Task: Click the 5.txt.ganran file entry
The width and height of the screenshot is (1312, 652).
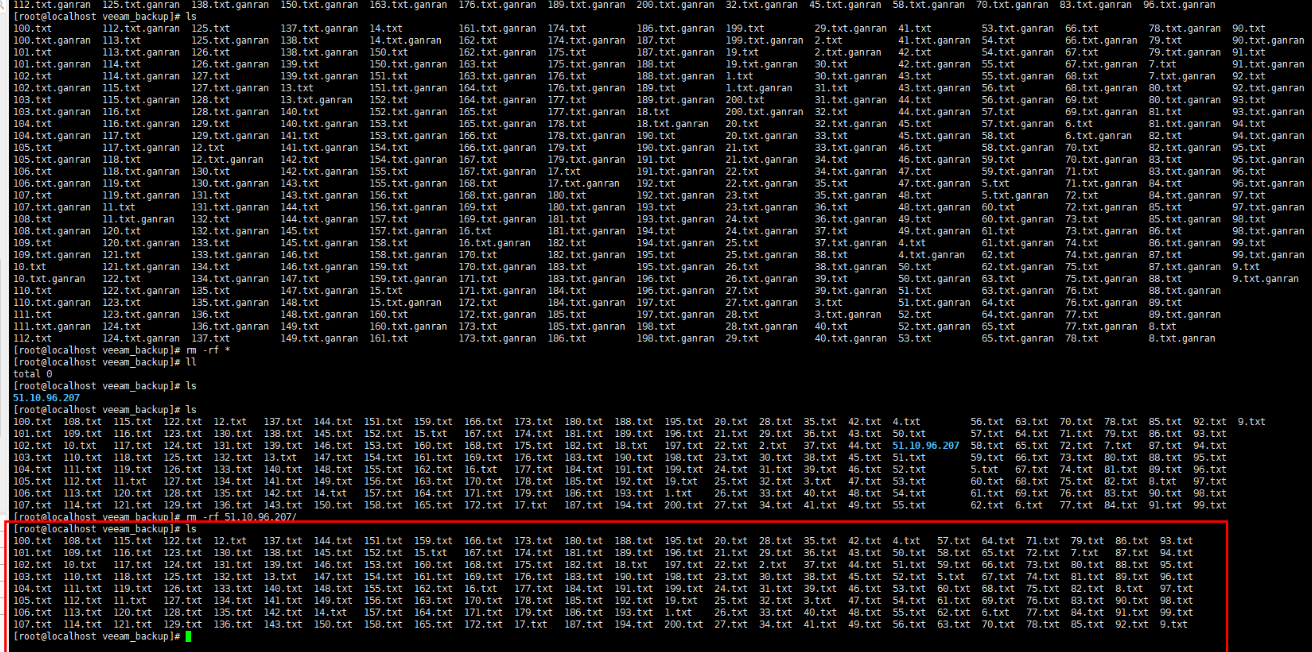Action: tap(1015, 196)
